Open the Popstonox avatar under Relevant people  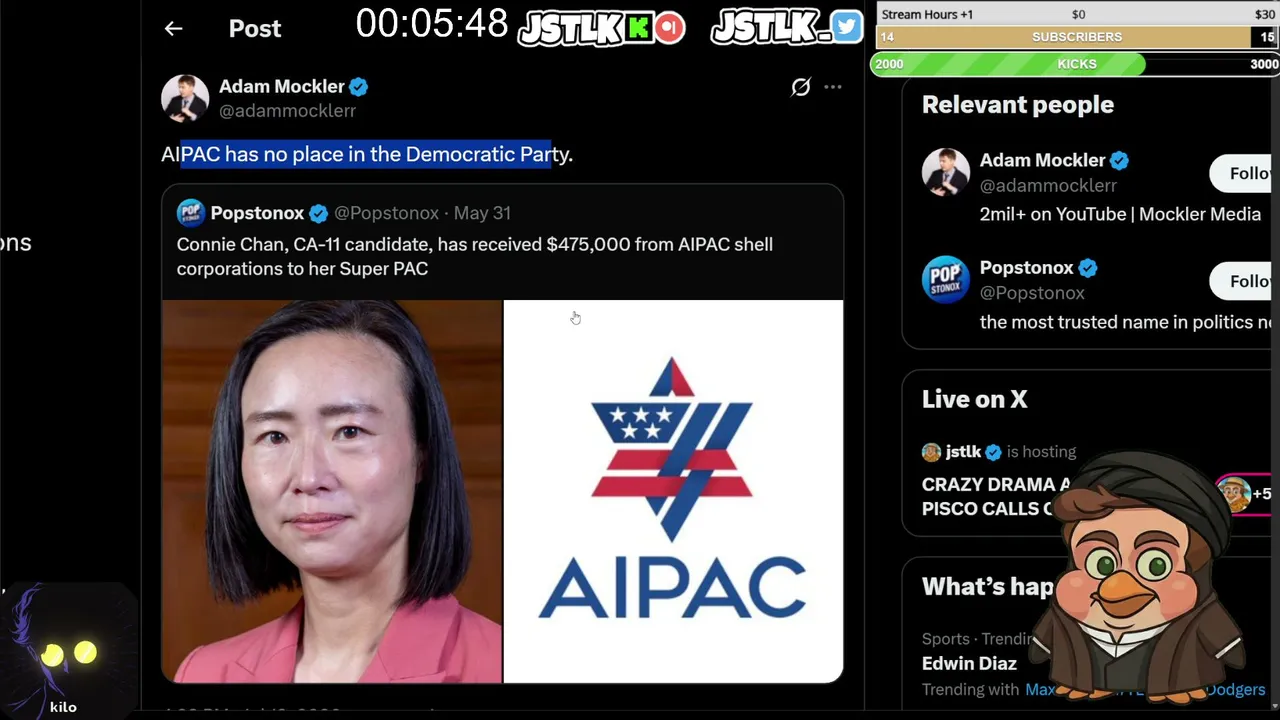(946, 280)
